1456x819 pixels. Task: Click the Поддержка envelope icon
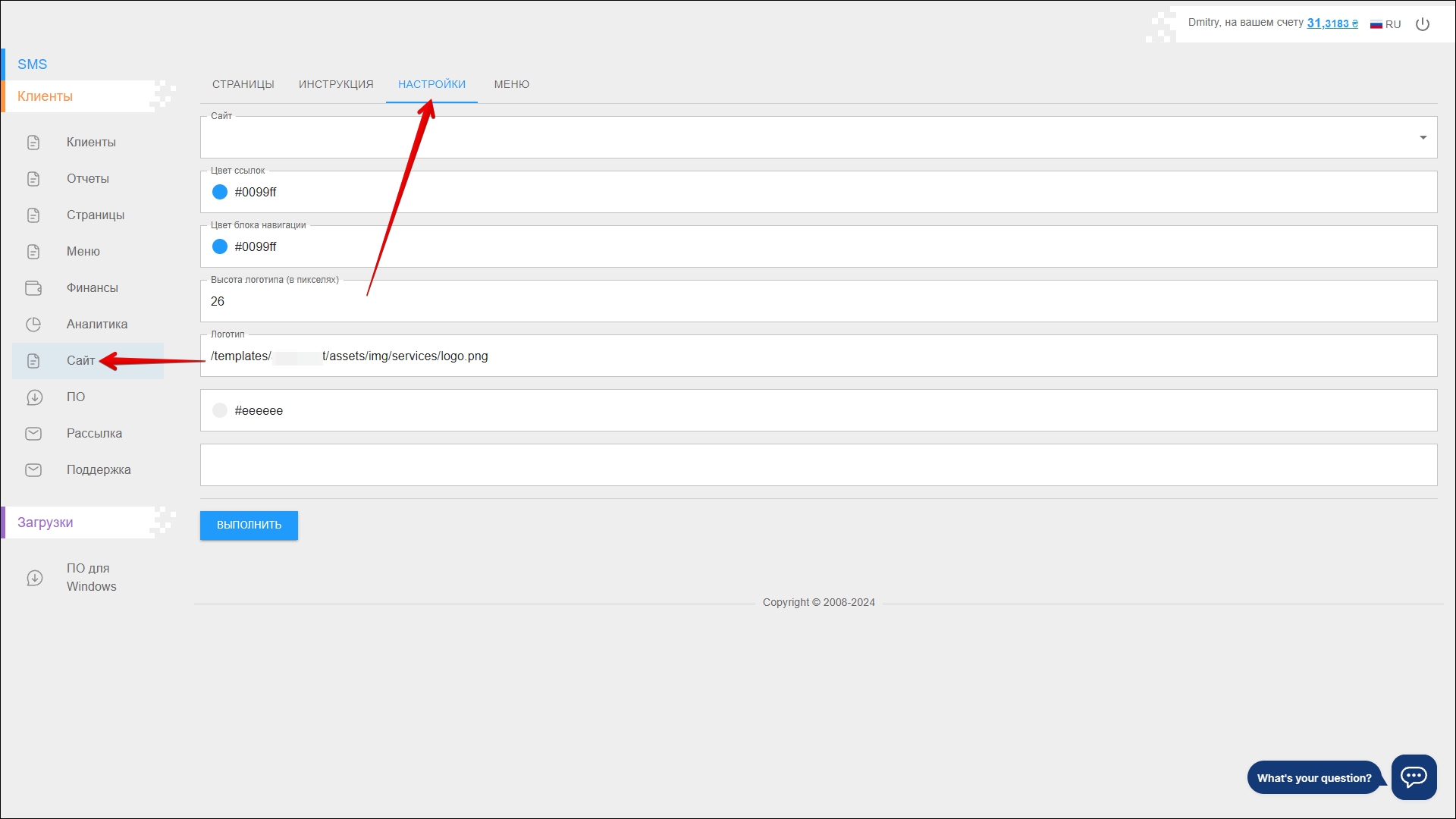click(33, 470)
